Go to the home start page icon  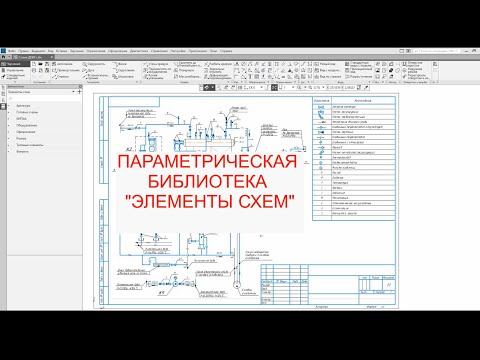click(x=3, y=57)
